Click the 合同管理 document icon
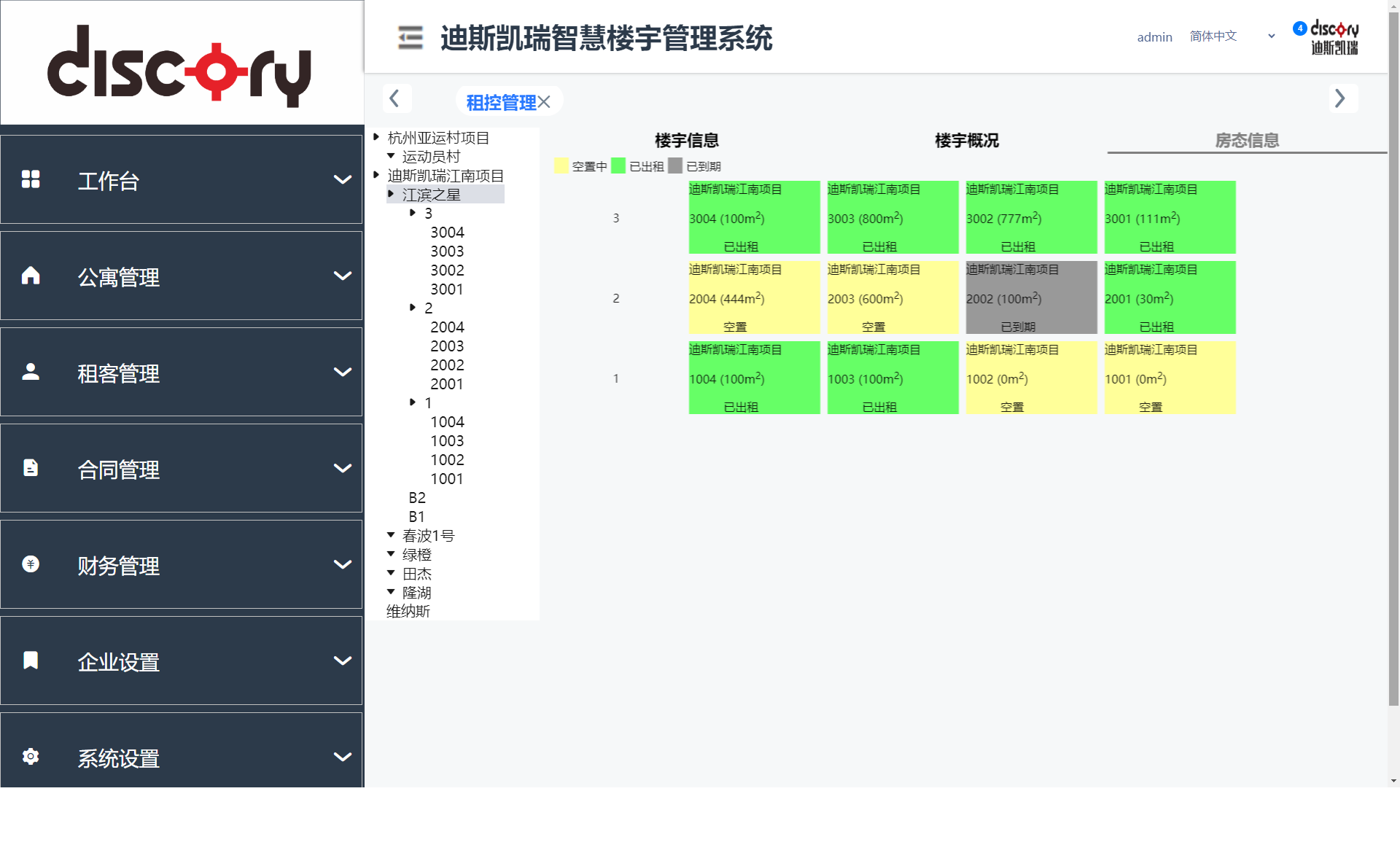 tap(31, 468)
